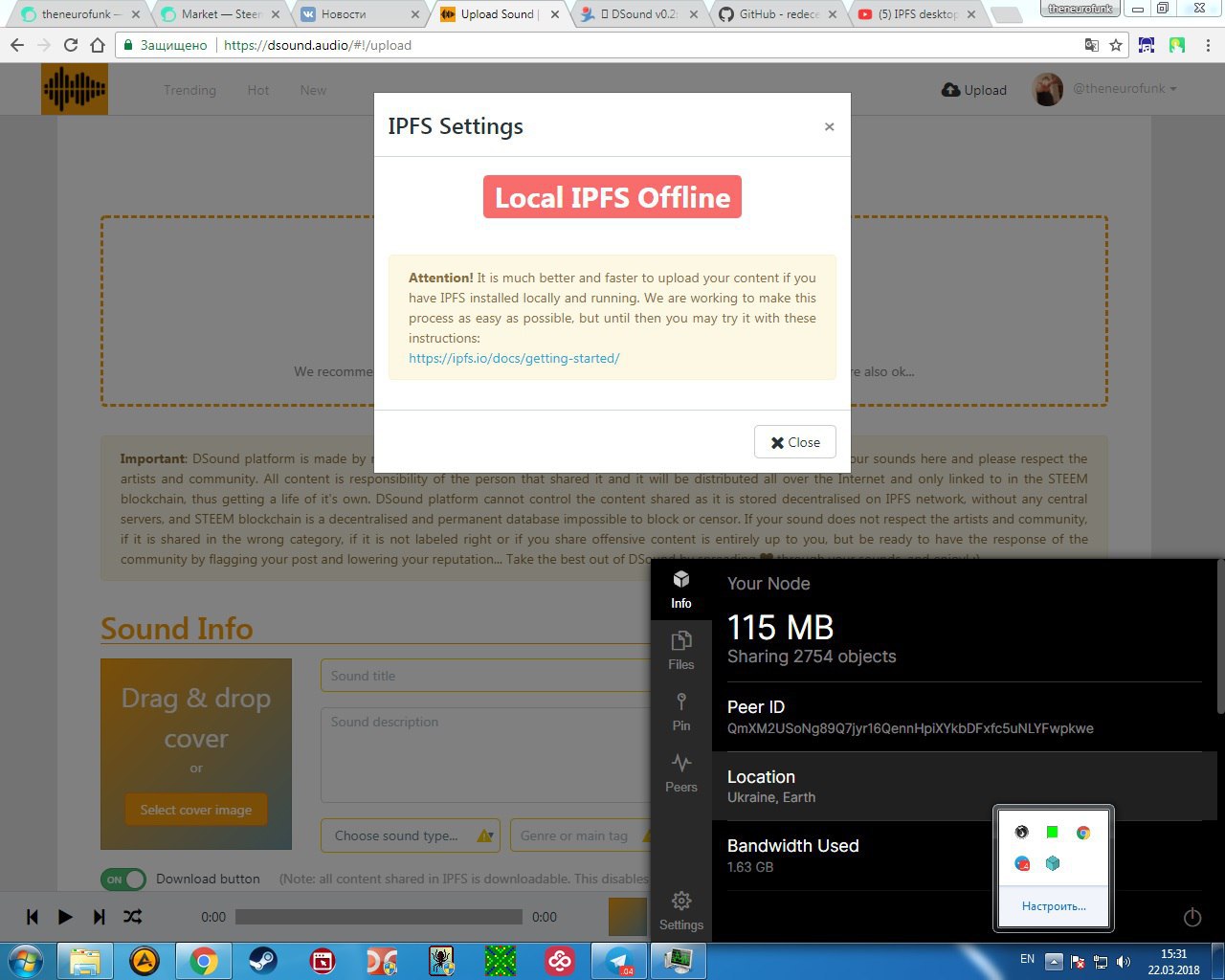Click the IPFS power off icon
This screenshot has width=1225, height=980.
pyautogui.click(x=1192, y=918)
